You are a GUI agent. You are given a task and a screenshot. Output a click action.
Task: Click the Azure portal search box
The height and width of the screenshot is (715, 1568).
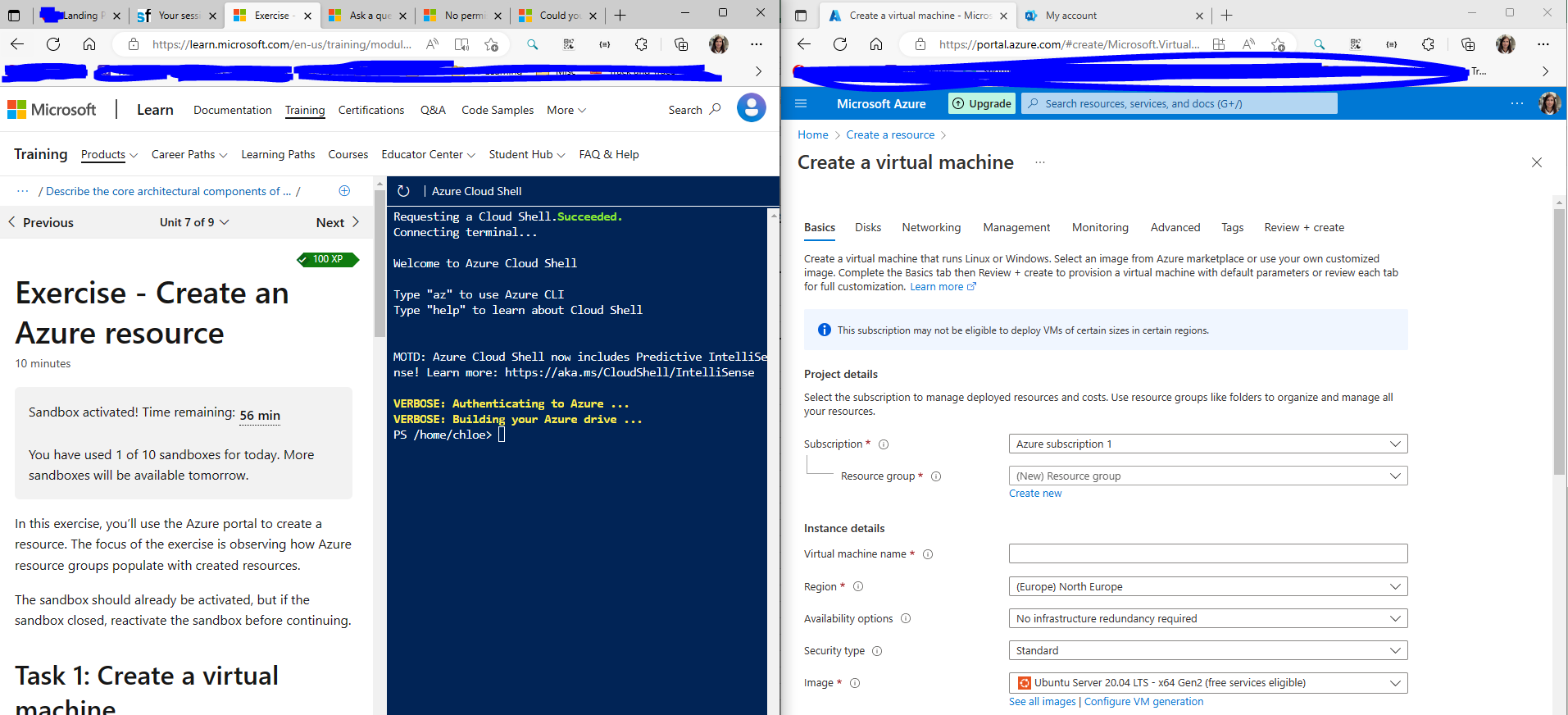[1179, 103]
